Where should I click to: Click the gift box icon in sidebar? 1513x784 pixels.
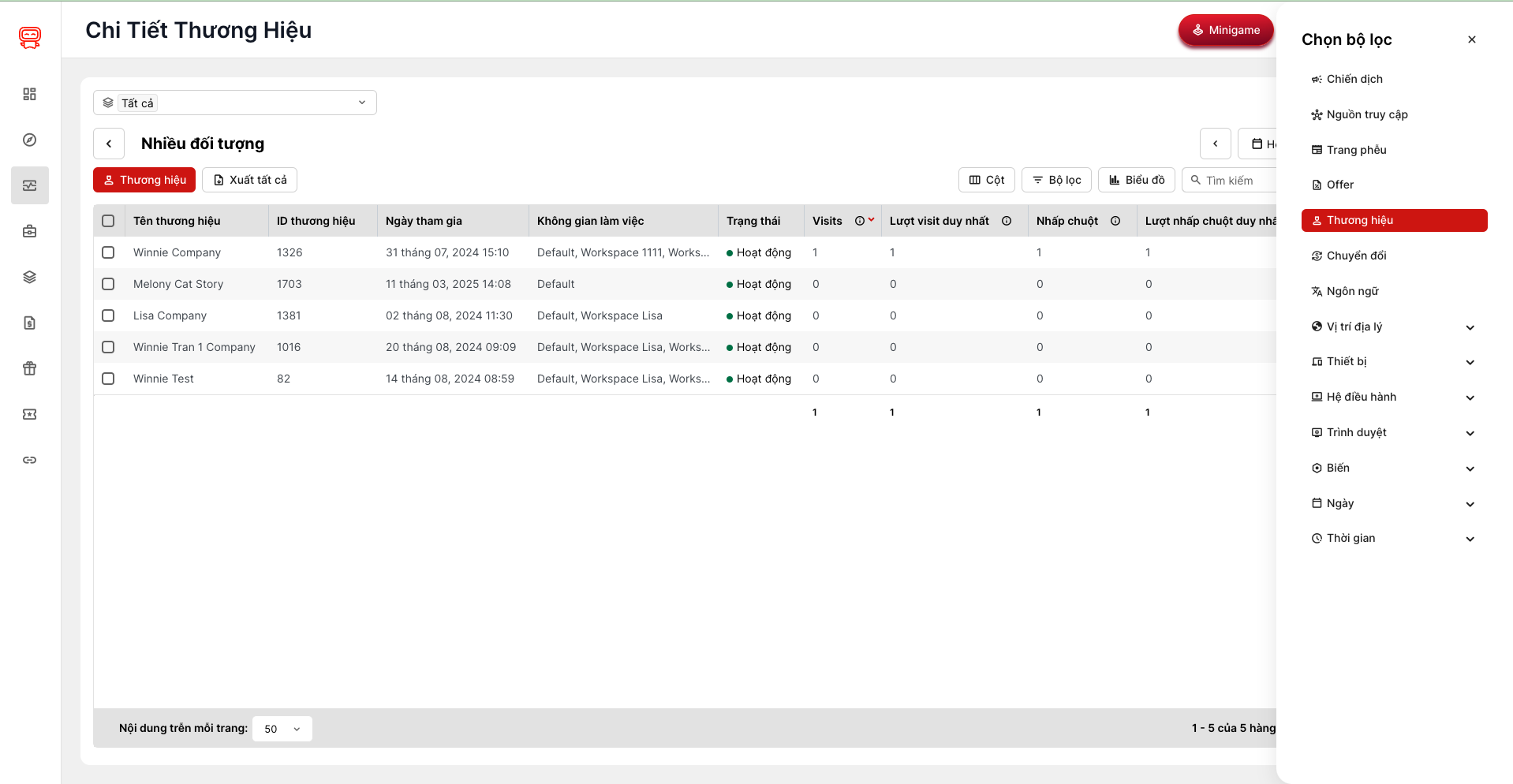pos(30,368)
